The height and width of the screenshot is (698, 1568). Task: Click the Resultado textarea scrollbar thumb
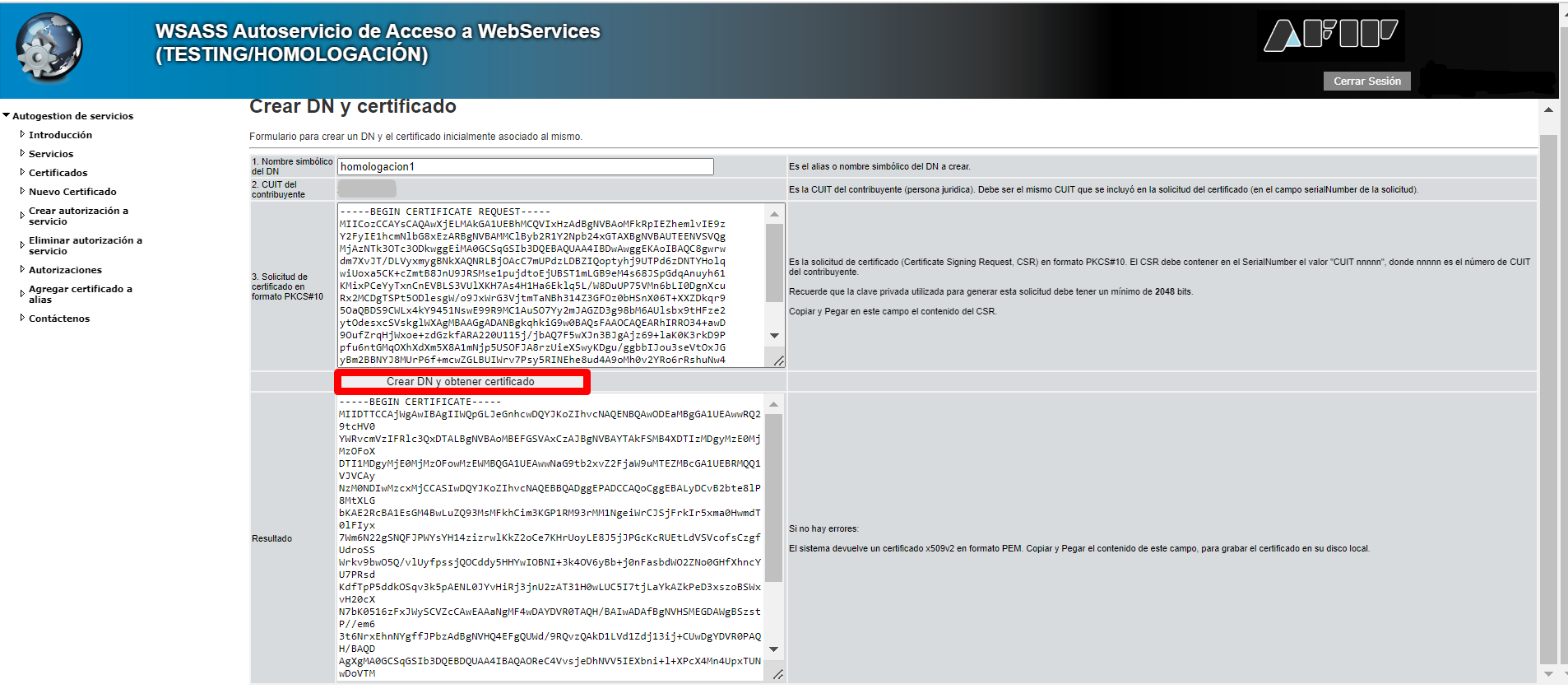tap(773, 498)
